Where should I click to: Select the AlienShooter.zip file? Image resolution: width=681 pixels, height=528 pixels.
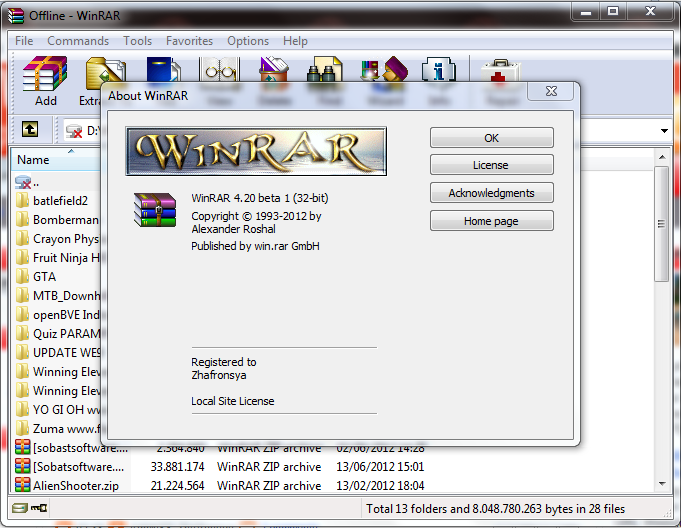[x=66, y=485]
